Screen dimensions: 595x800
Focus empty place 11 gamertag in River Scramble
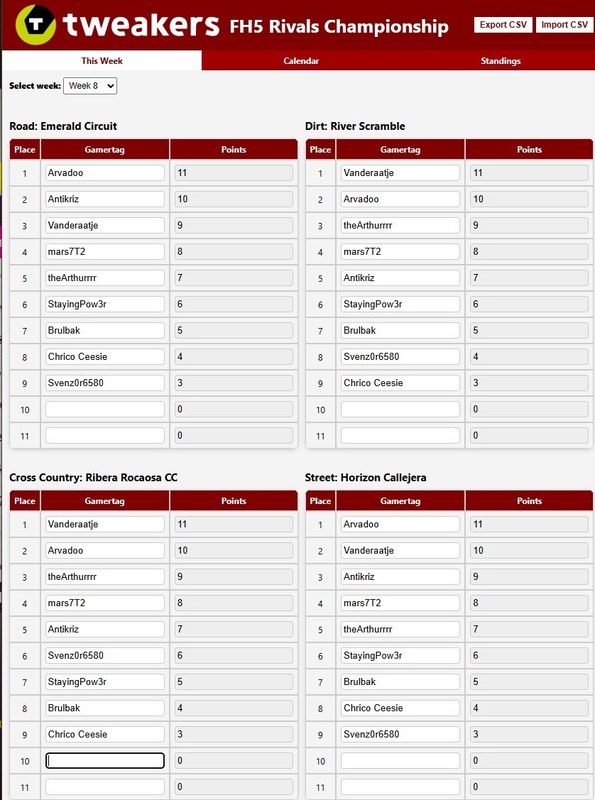(x=400, y=436)
